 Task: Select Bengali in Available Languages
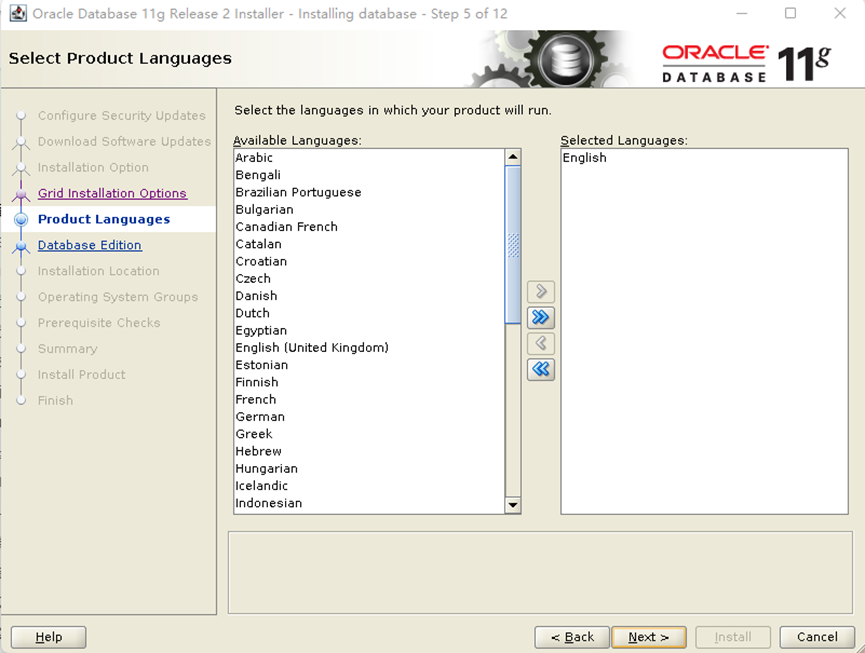(x=369, y=175)
